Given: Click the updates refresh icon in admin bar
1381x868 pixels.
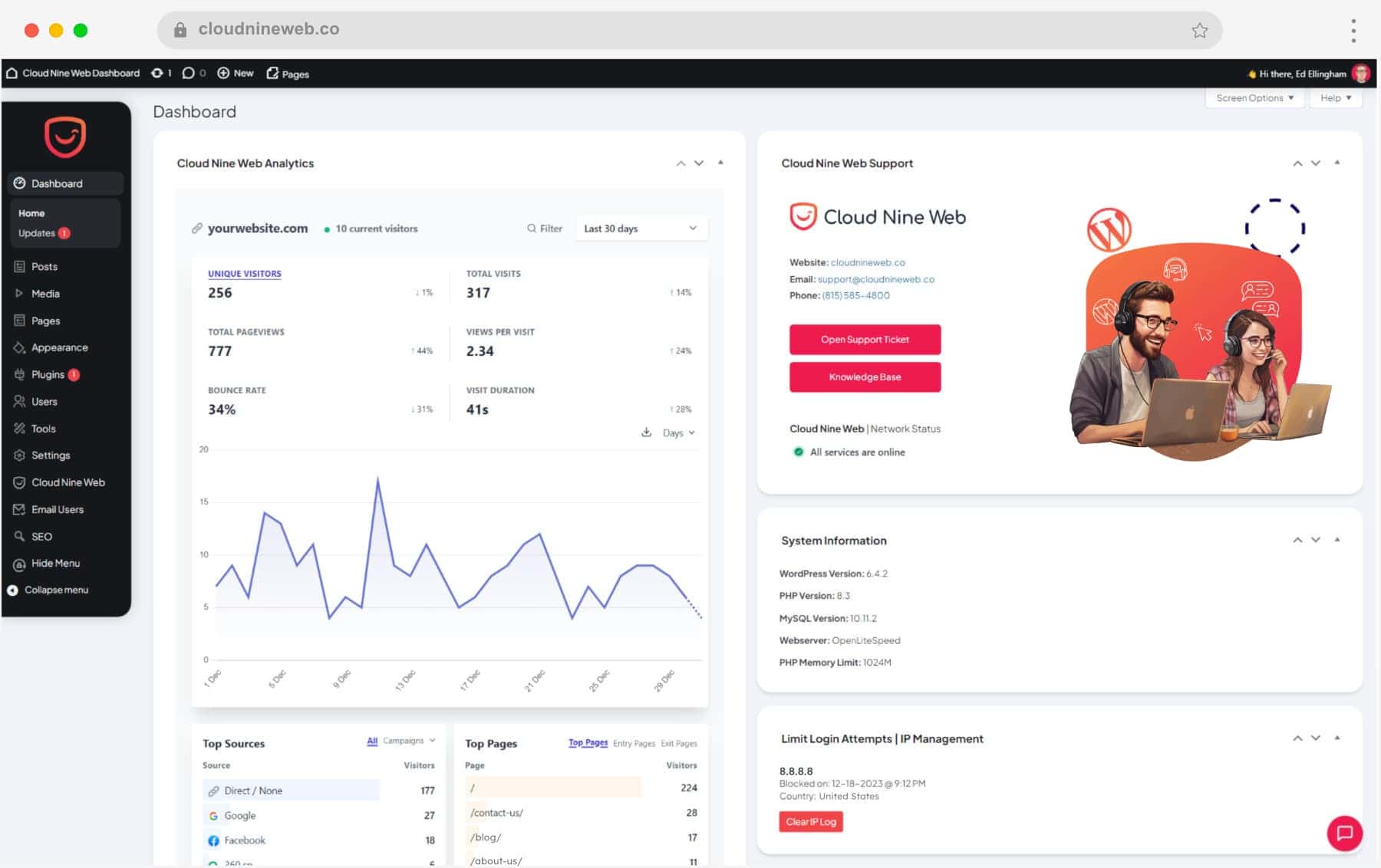Looking at the screenshot, I should click(157, 73).
